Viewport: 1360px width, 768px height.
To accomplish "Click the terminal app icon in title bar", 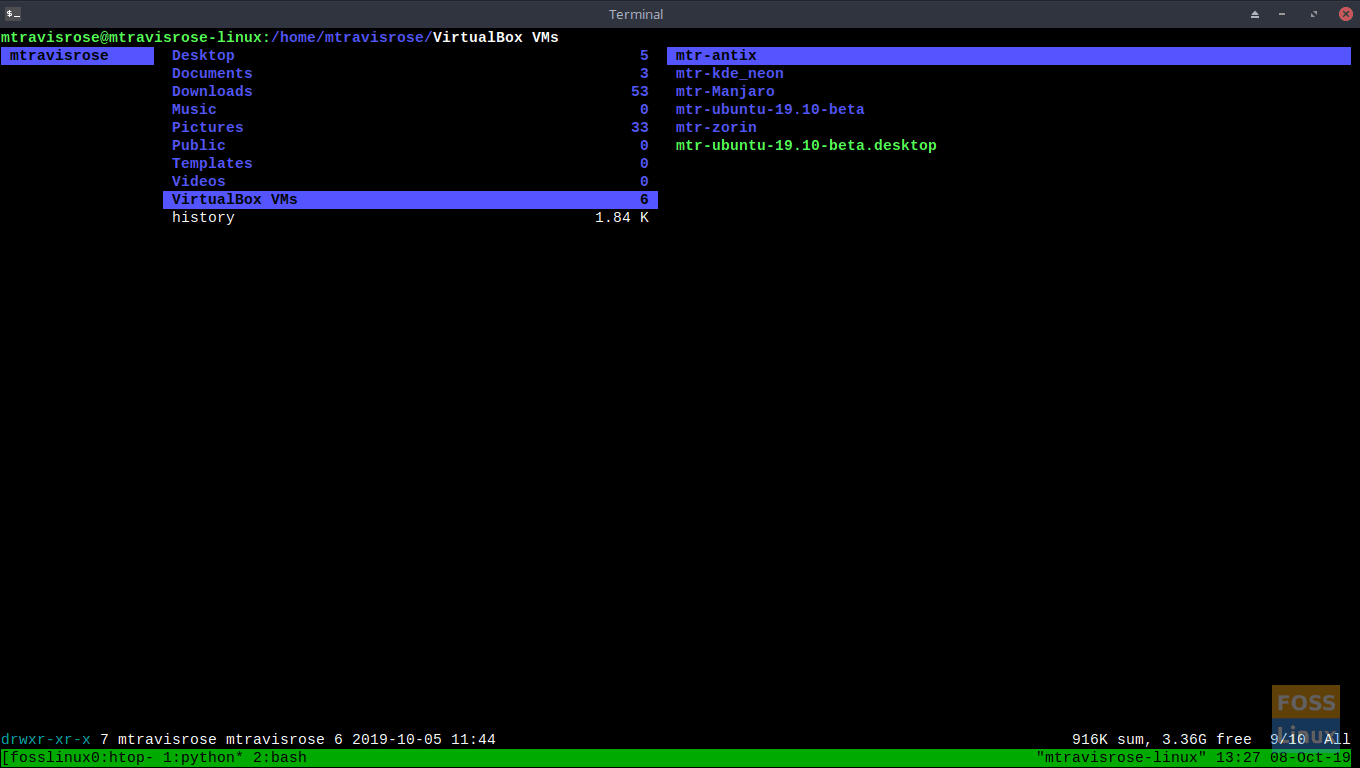I will pyautogui.click(x=13, y=14).
